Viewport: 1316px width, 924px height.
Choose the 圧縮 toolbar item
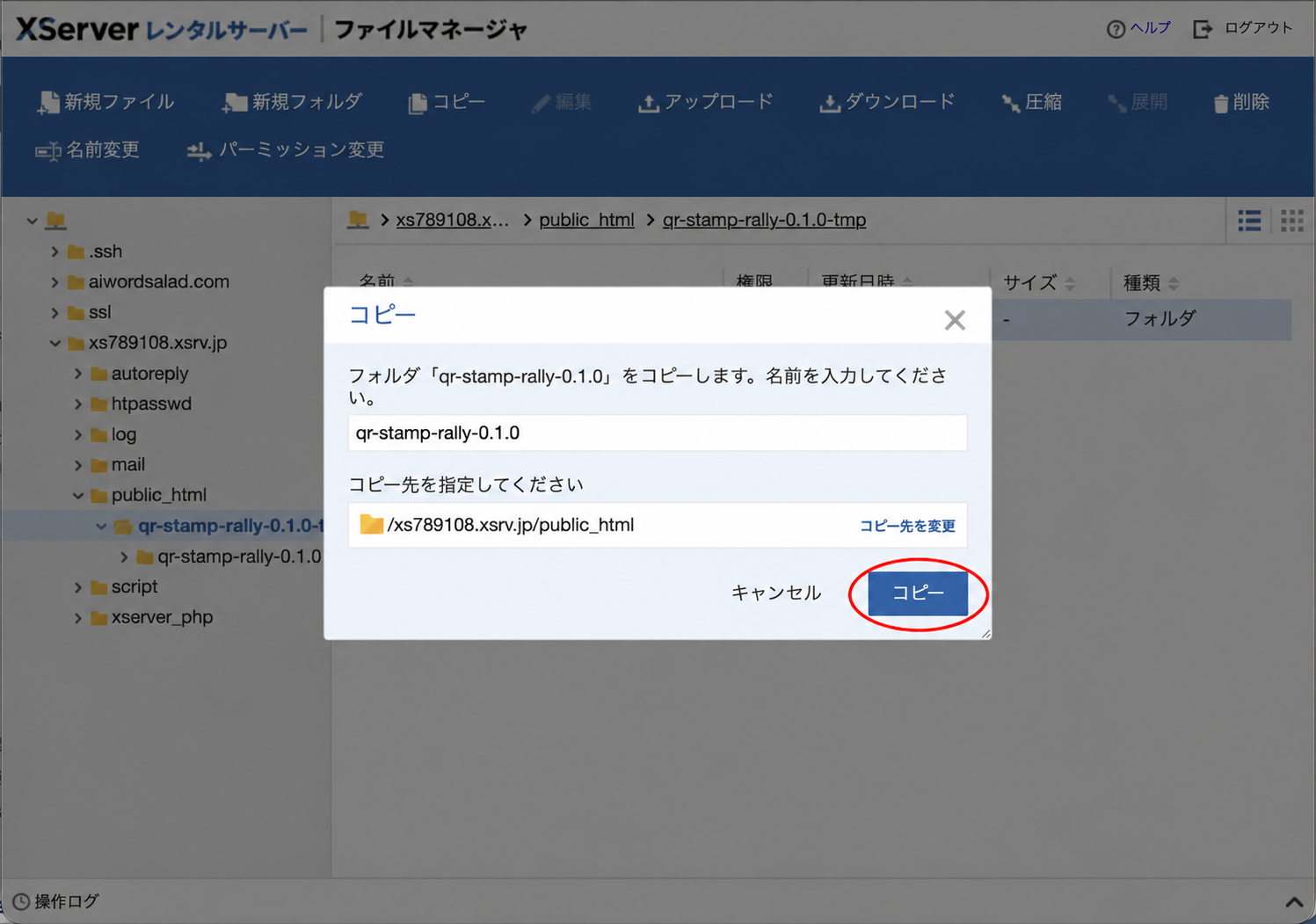(1032, 102)
